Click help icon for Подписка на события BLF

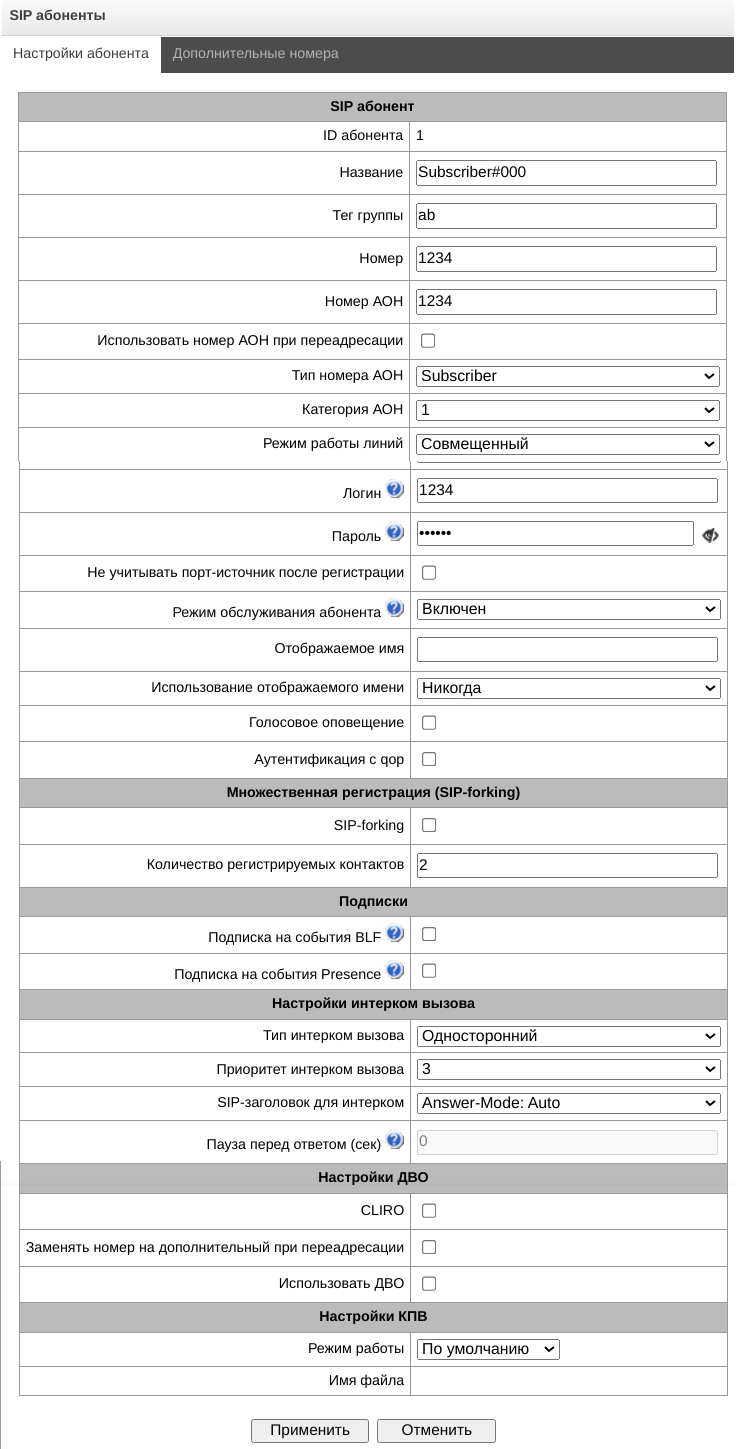tap(395, 934)
